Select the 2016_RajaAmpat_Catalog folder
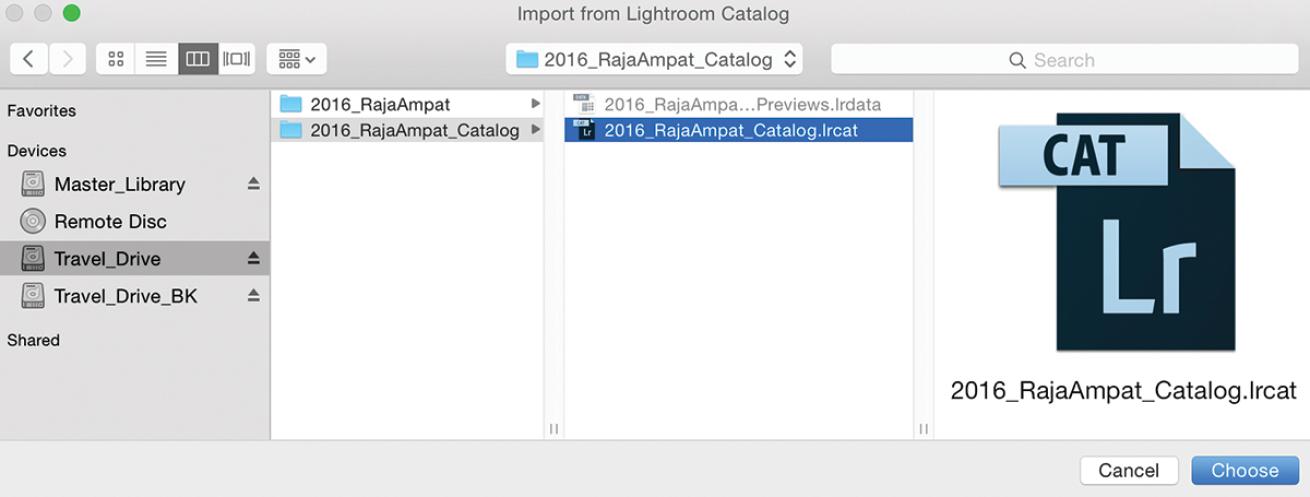This screenshot has height=497, width=1310. [x=414, y=130]
